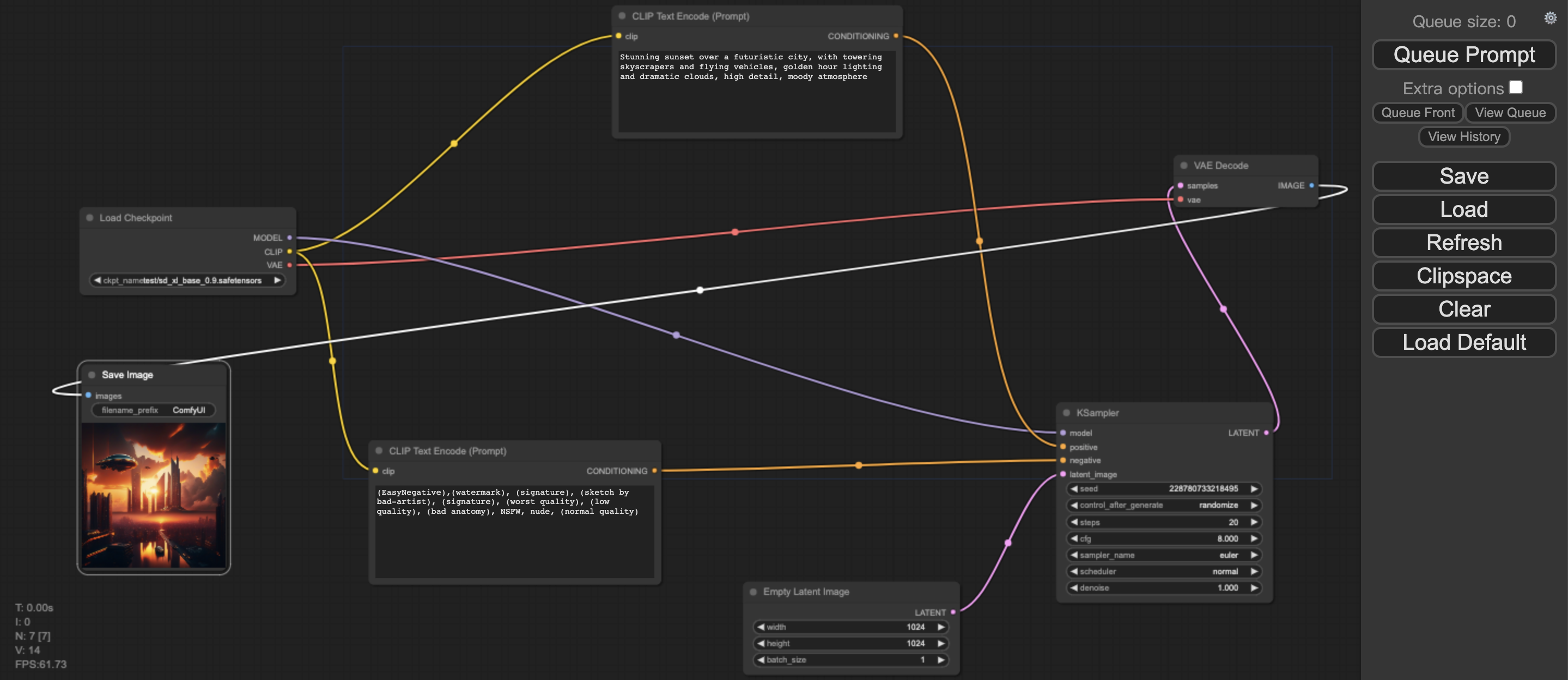Click the Queue Prompt button
The height and width of the screenshot is (680, 1568).
click(1463, 55)
